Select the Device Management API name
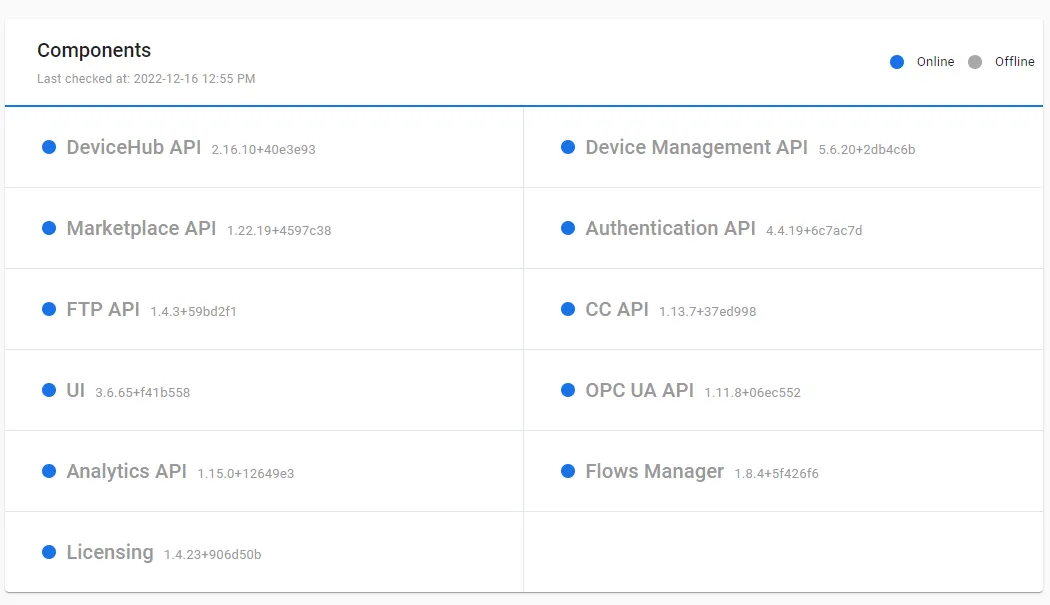This screenshot has width=1050, height=605. click(x=696, y=147)
